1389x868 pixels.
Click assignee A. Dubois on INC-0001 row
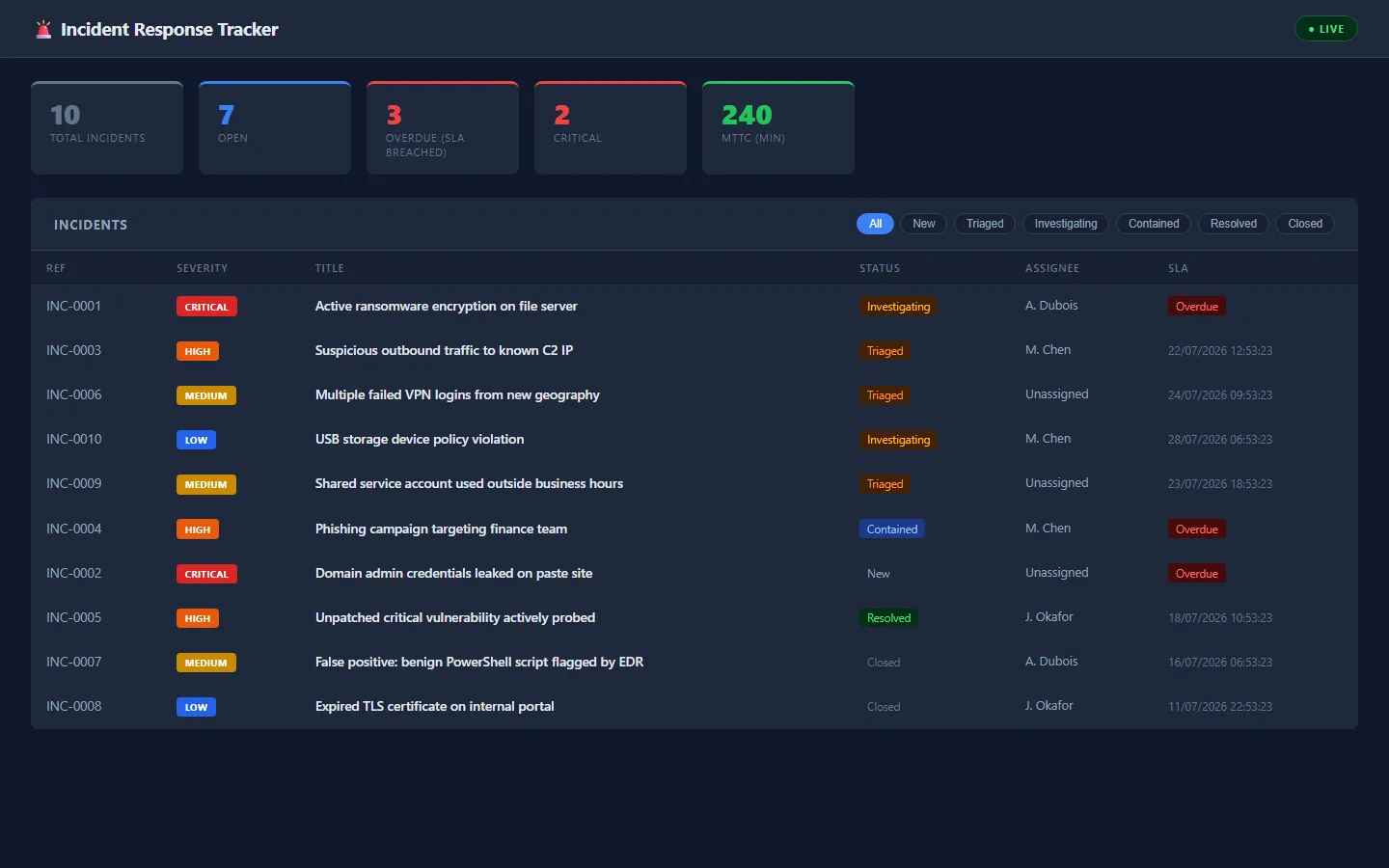1051,305
